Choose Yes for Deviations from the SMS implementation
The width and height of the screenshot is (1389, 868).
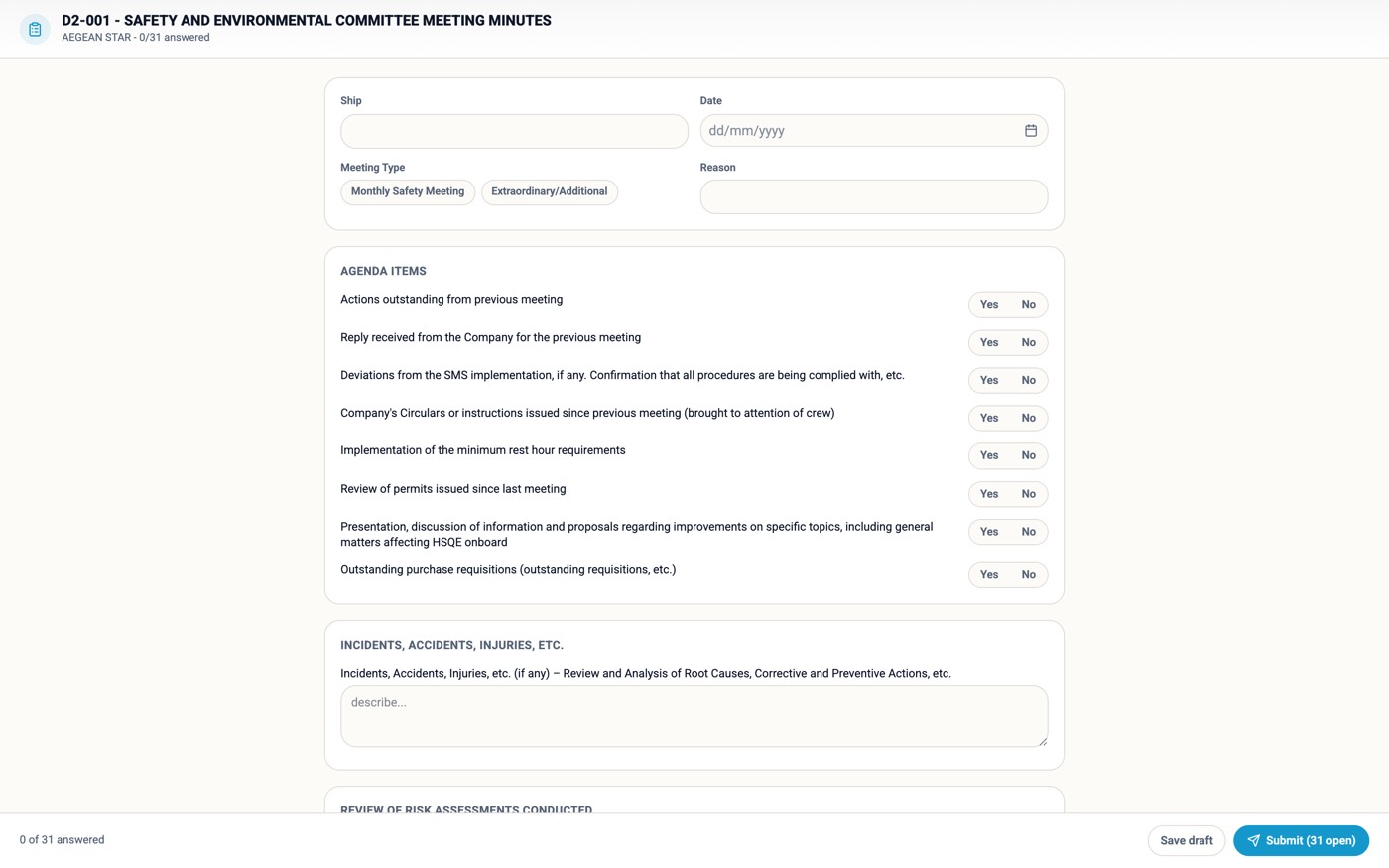(x=989, y=380)
